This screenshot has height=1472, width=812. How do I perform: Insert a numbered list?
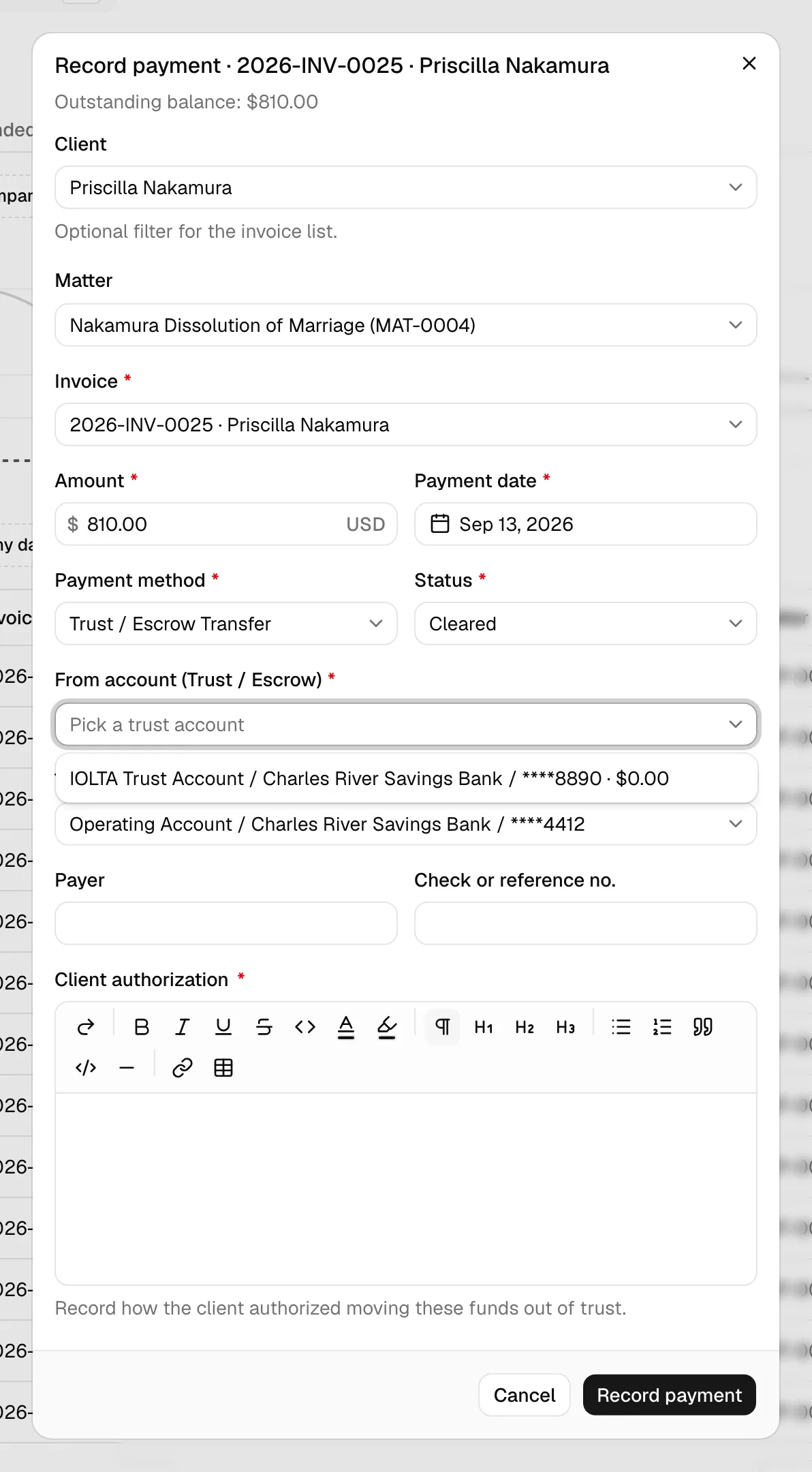point(662,1027)
